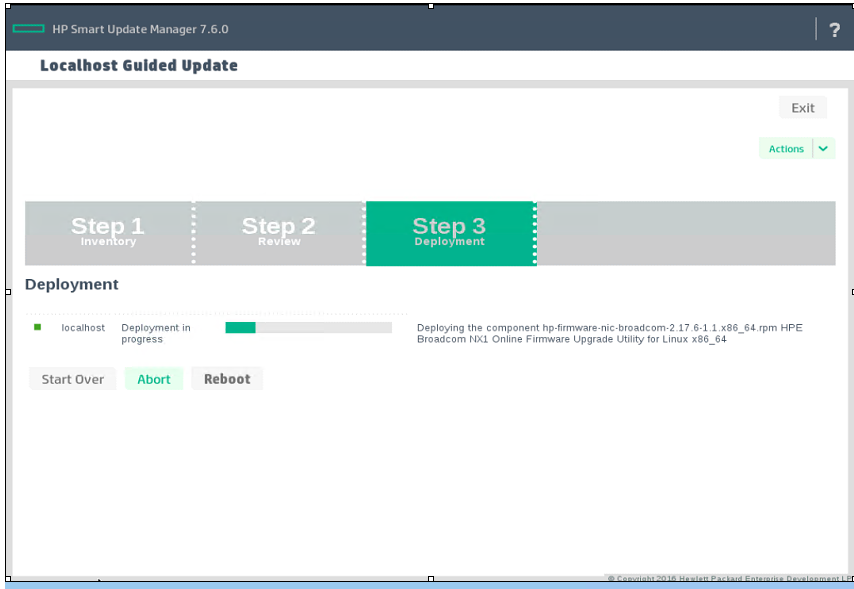Click the Start Over button
The height and width of the screenshot is (589, 854).
pyautogui.click(x=72, y=379)
